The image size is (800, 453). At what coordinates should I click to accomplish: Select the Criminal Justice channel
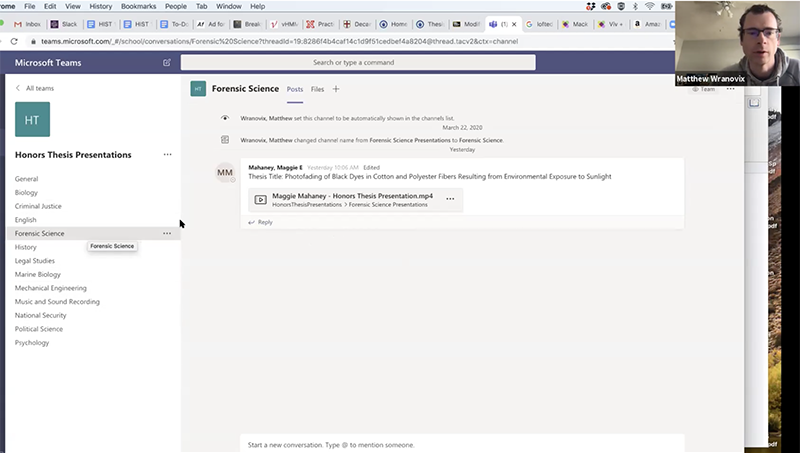(x=40, y=206)
